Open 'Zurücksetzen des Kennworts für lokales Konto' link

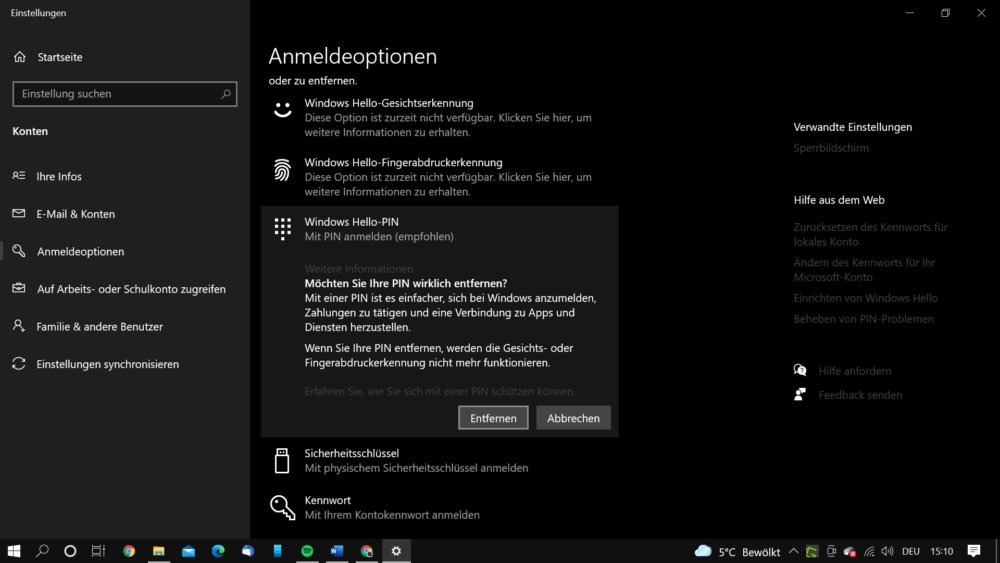[x=871, y=234]
